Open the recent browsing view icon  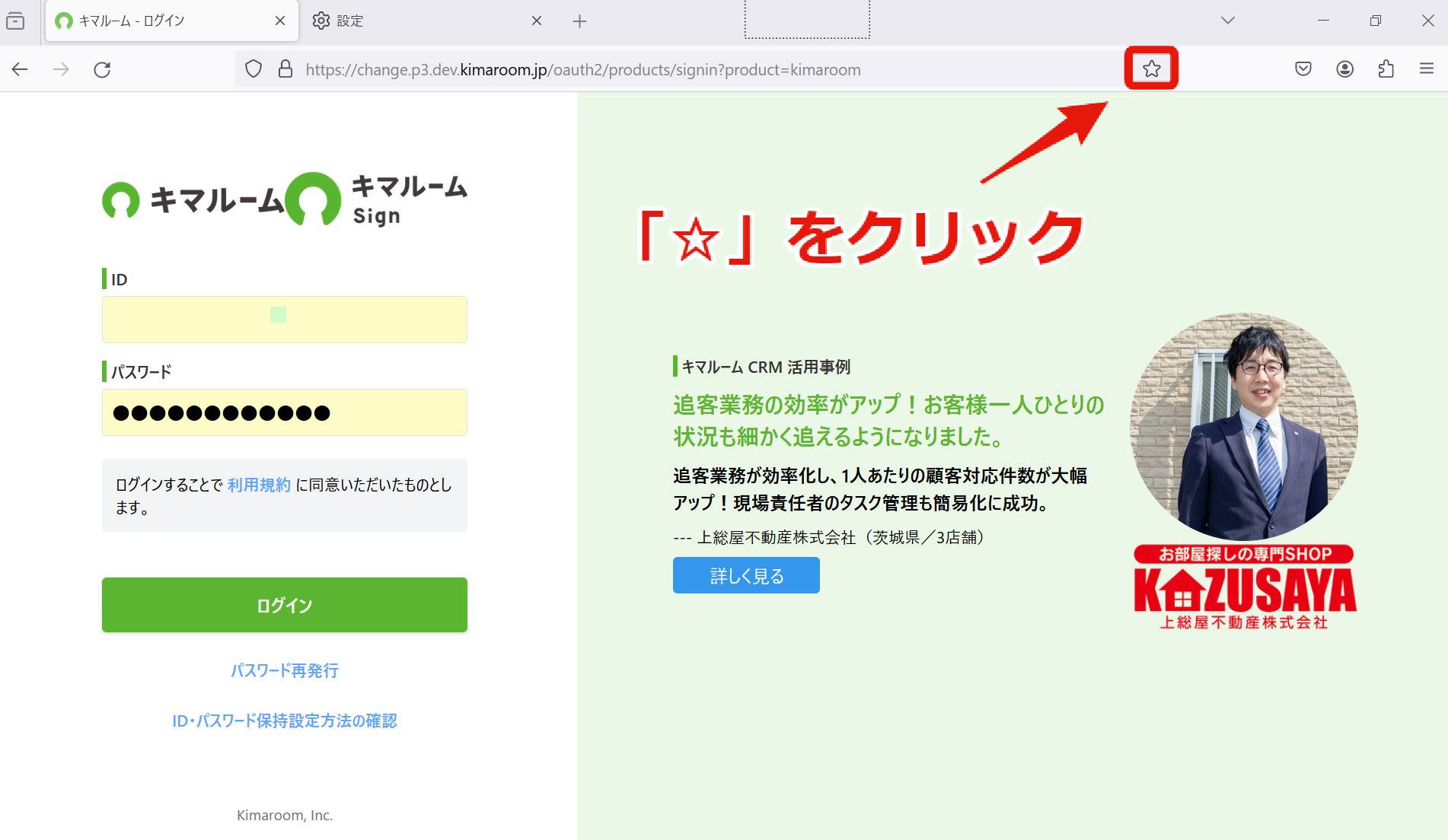[x=15, y=21]
